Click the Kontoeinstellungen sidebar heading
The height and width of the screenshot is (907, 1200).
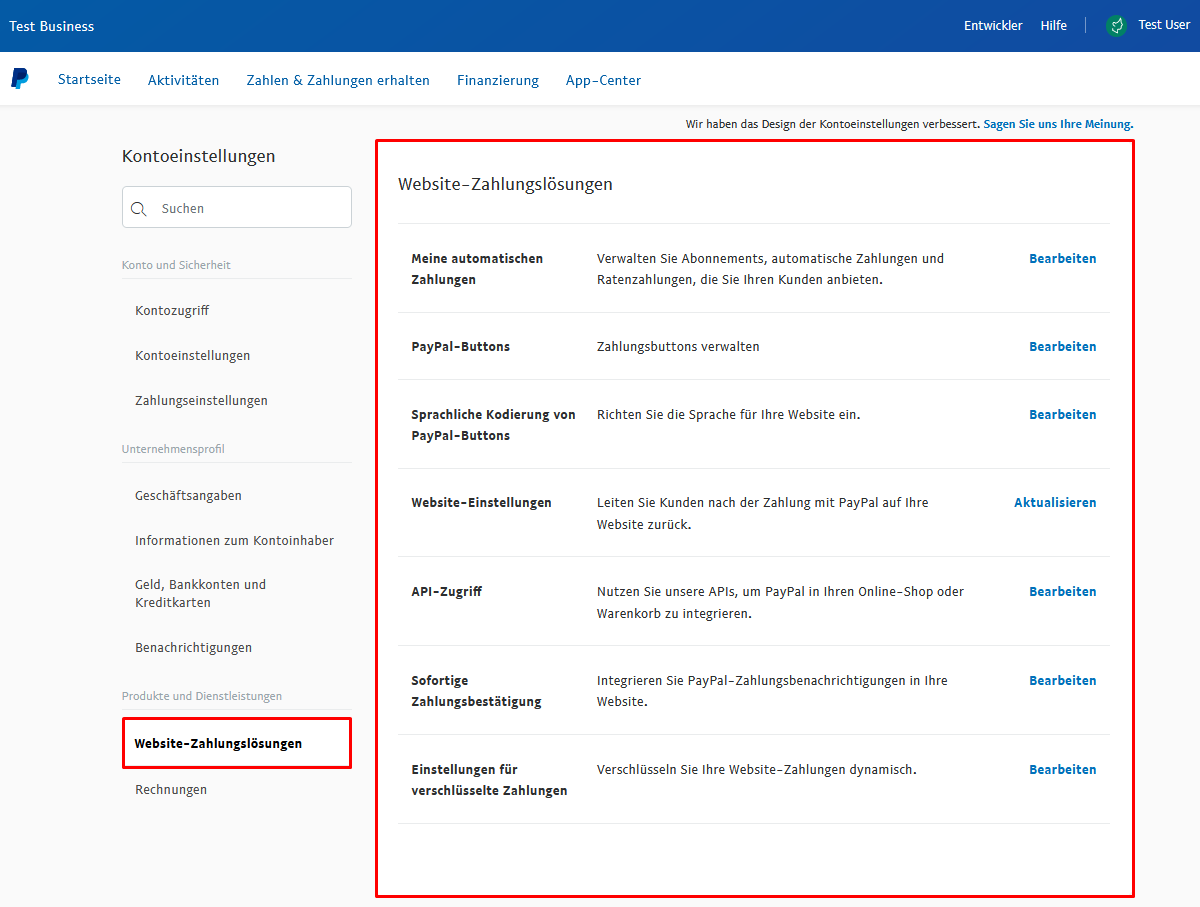click(198, 156)
